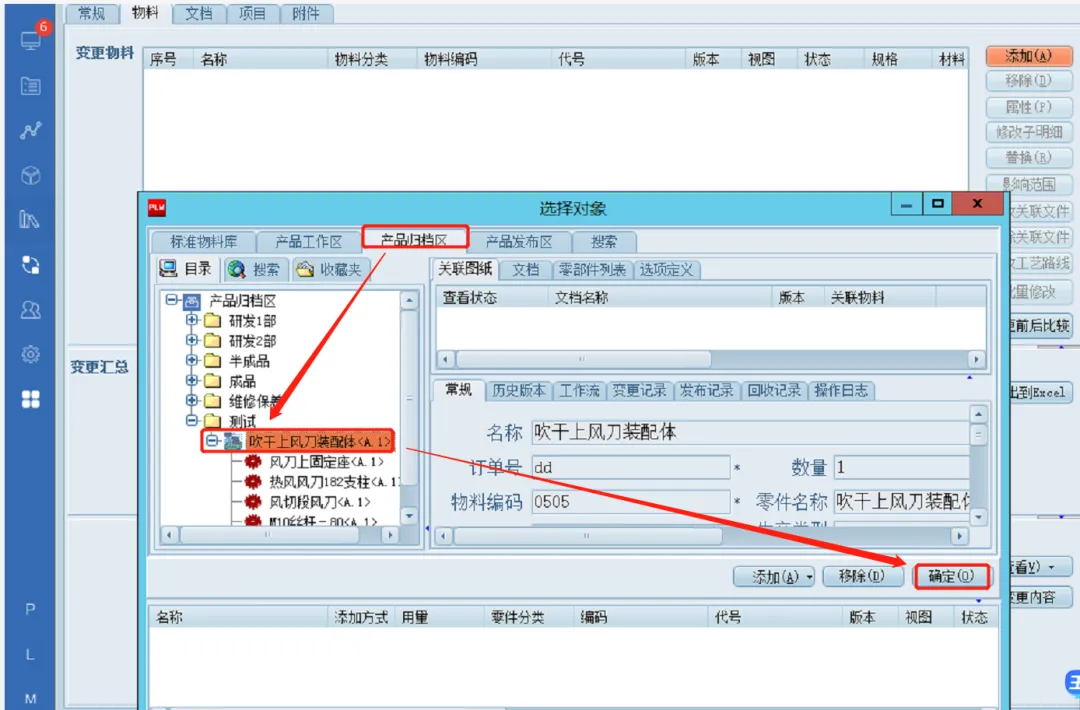The height and width of the screenshot is (710, 1080).
Task: Click the 确定(O) confirm button
Action: (x=949, y=577)
